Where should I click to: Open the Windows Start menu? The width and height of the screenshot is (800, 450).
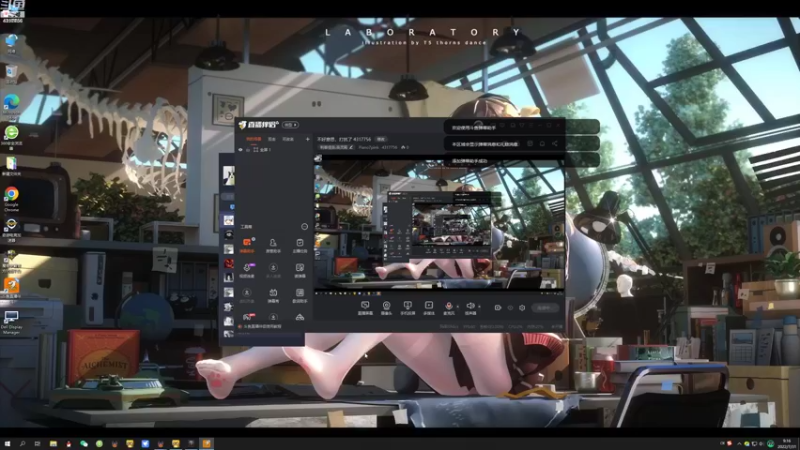point(8,444)
